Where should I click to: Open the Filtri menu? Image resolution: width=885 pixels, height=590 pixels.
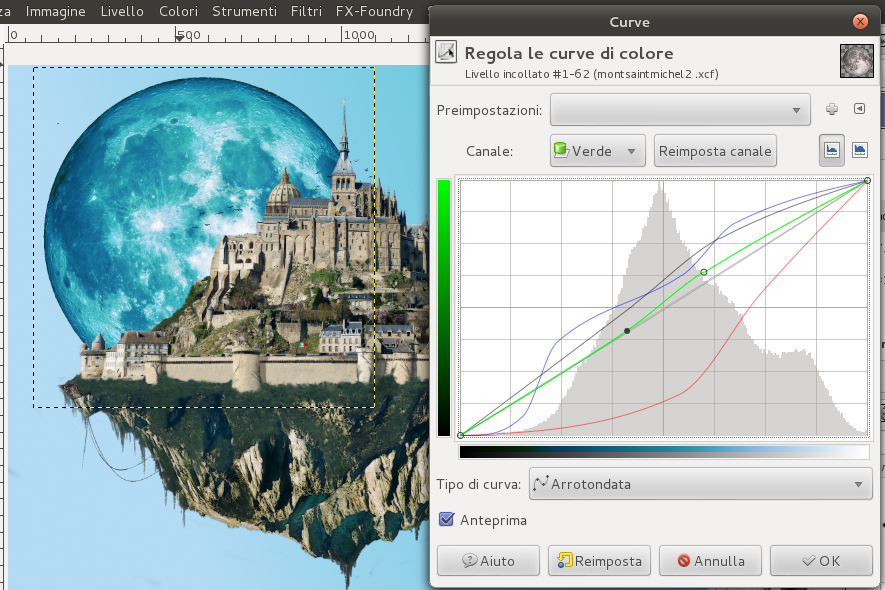[306, 11]
